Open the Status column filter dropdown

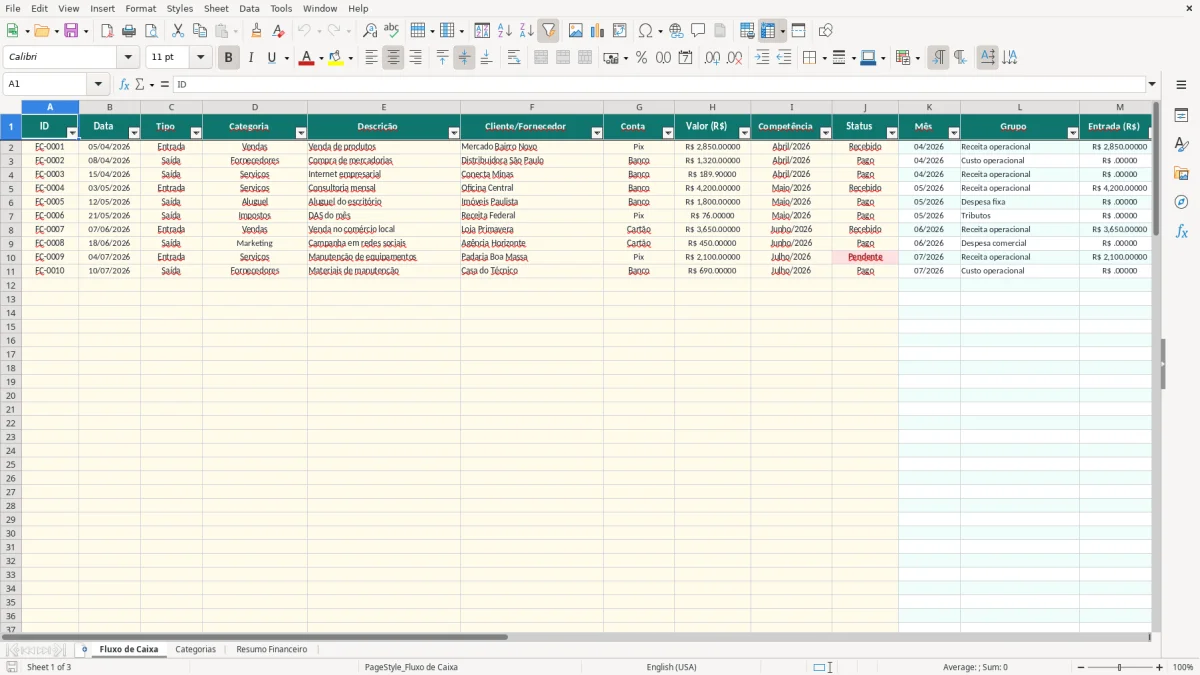click(892, 133)
